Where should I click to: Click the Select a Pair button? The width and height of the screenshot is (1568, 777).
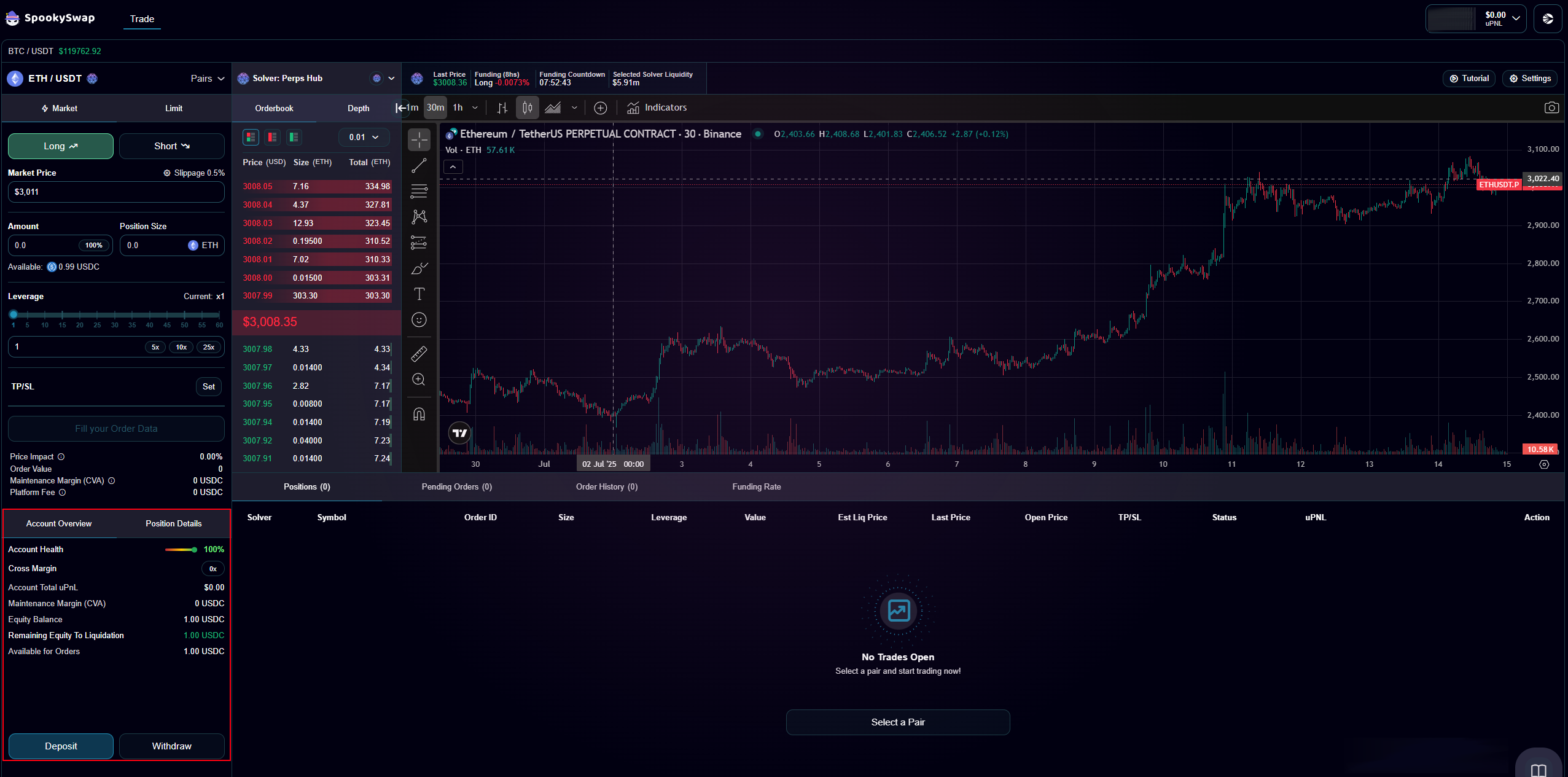[897, 722]
